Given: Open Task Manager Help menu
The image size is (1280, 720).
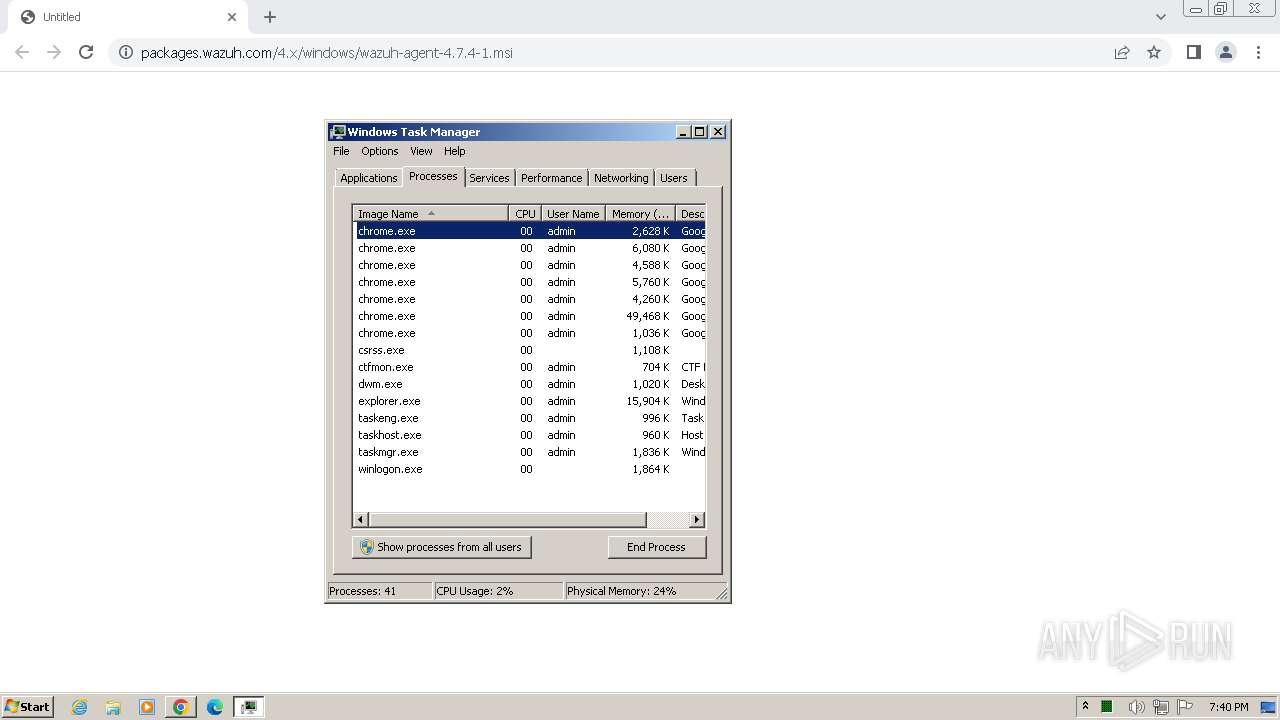Looking at the screenshot, I should click(455, 151).
